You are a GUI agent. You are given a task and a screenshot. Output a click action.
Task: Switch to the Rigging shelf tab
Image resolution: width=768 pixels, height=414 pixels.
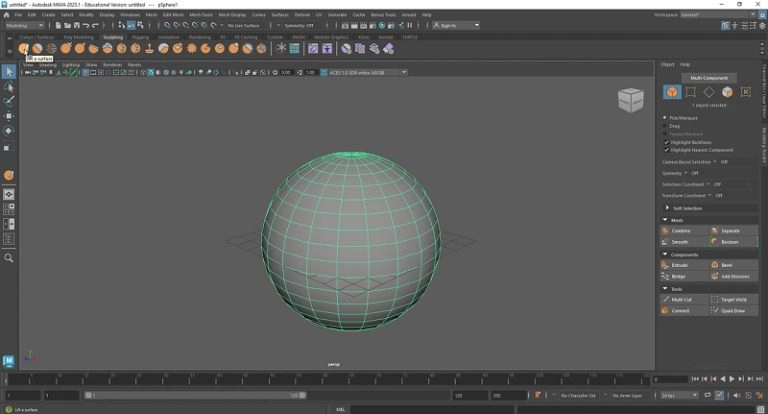139,37
